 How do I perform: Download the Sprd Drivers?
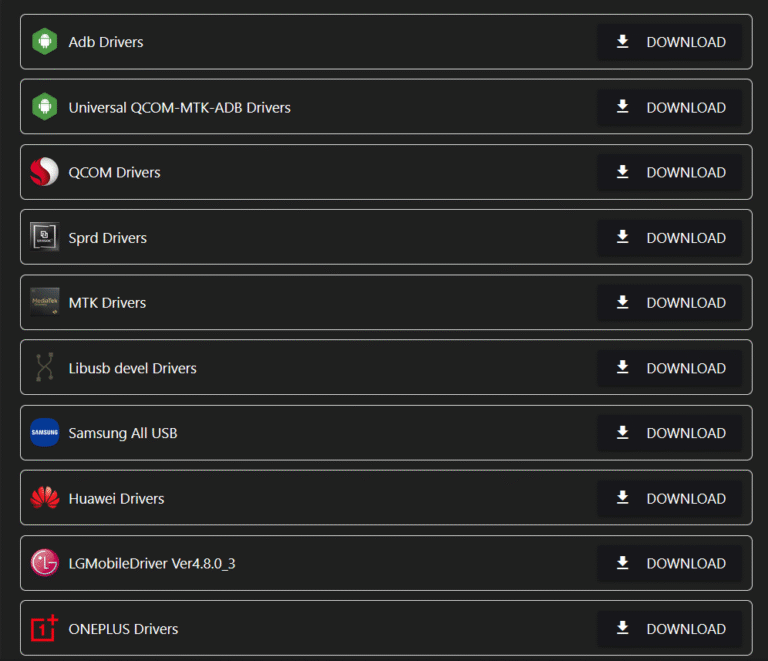click(x=670, y=238)
